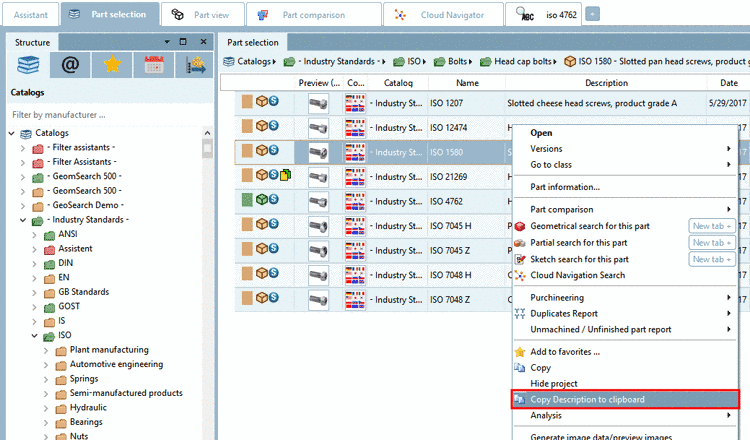Open the Part comparison tab
The image size is (750, 440).
click(314, 15)
